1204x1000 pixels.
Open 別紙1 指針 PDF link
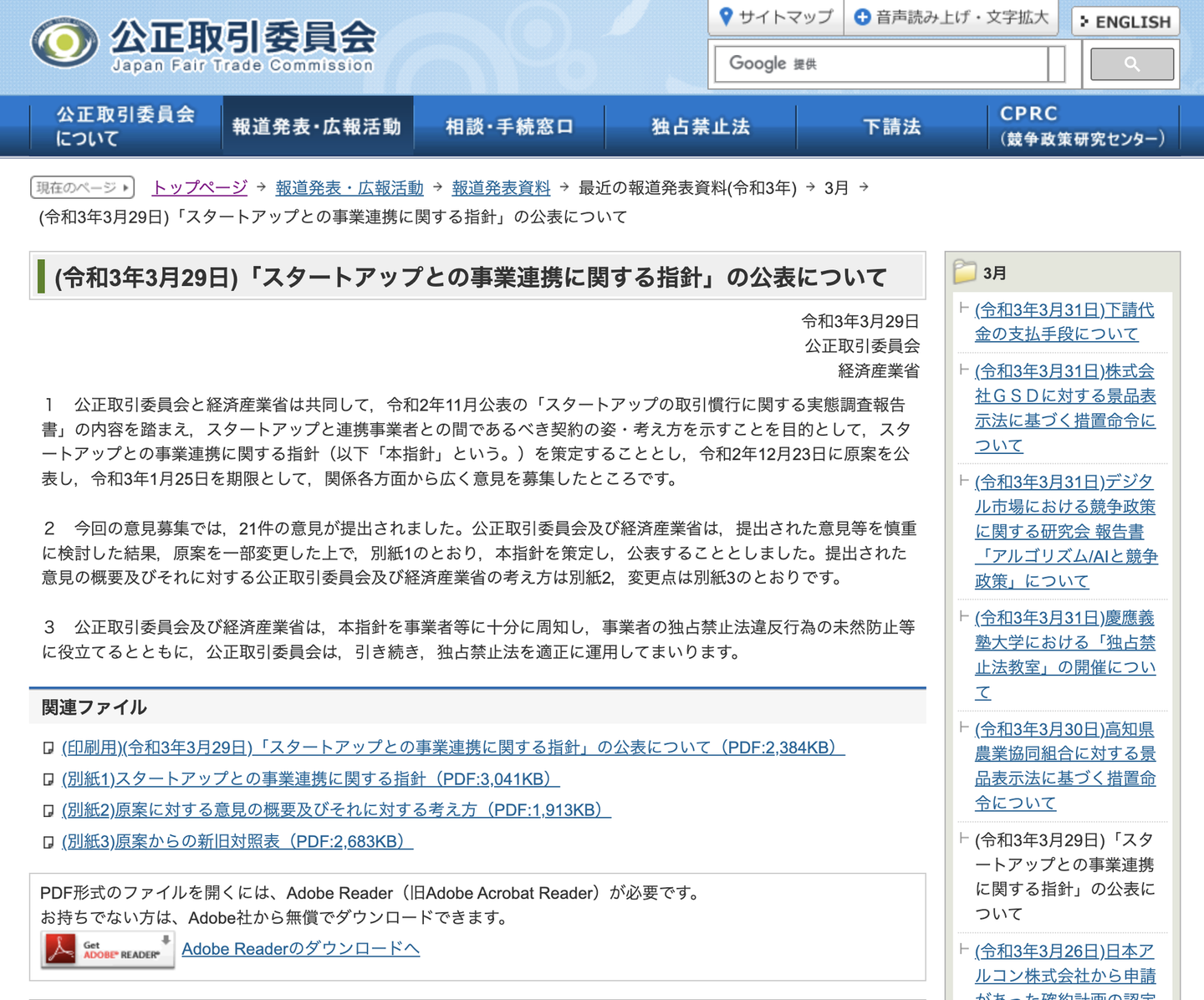click(x=311, y=779)
